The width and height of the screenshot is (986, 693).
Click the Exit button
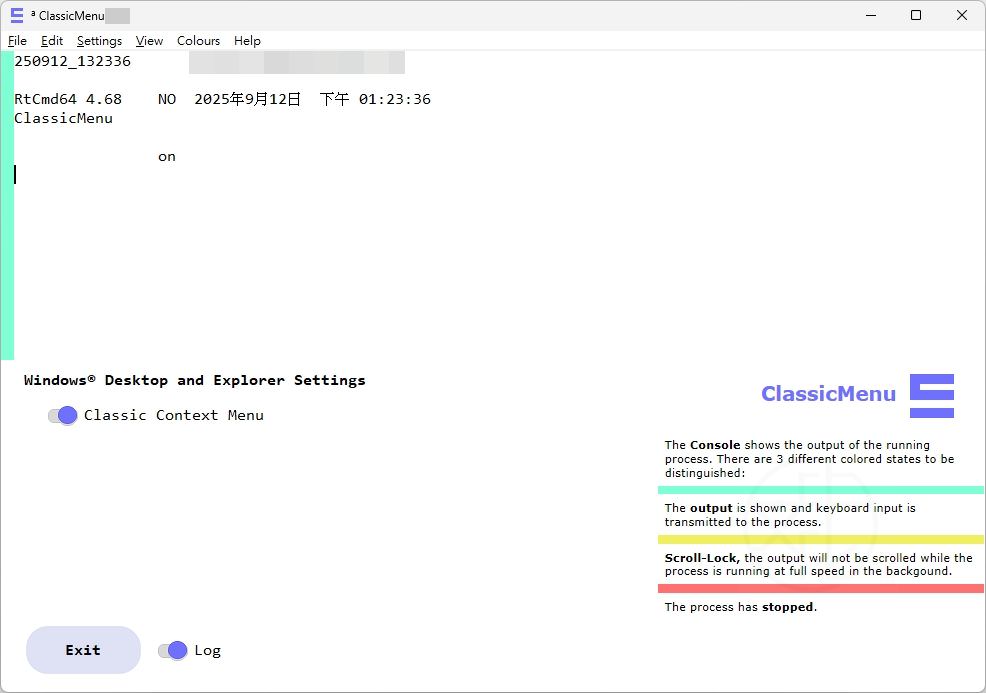coord(83,650)
